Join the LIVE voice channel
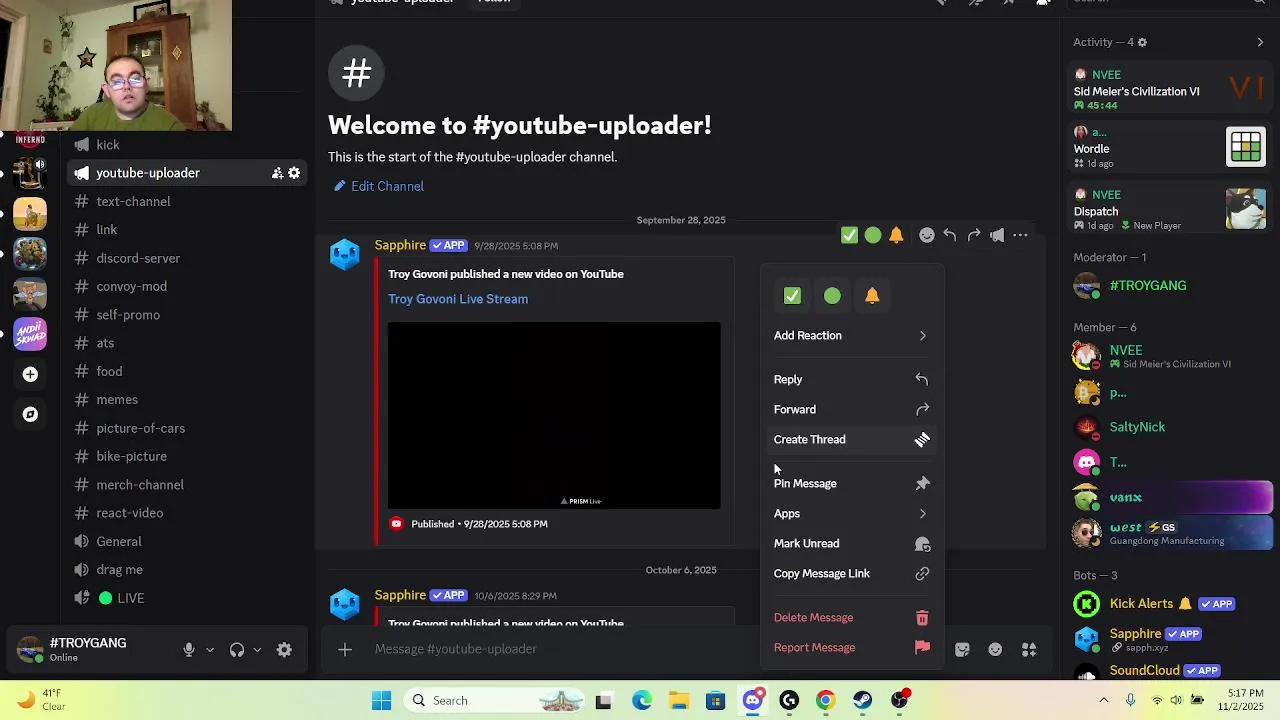The height and width of the screenshot is (720, 1280). 187,598
